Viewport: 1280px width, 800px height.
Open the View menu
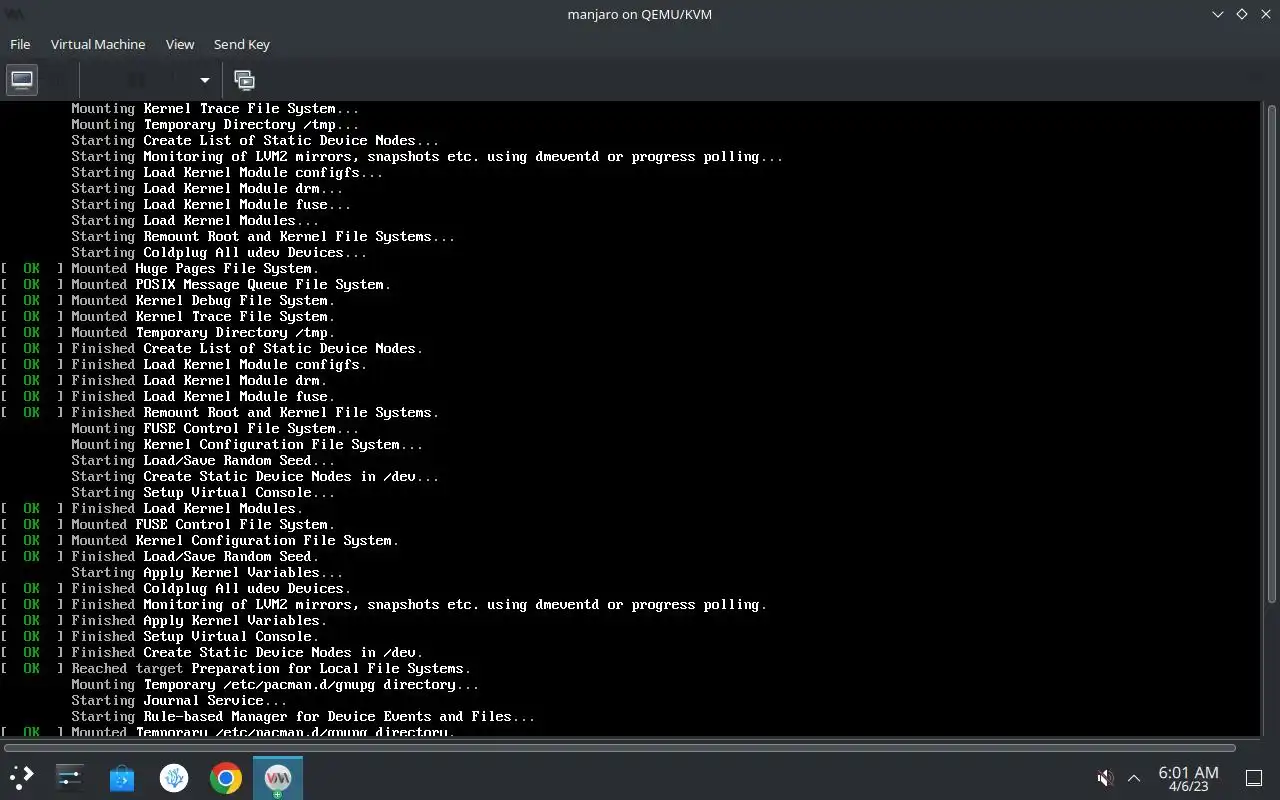click(180, 44)
